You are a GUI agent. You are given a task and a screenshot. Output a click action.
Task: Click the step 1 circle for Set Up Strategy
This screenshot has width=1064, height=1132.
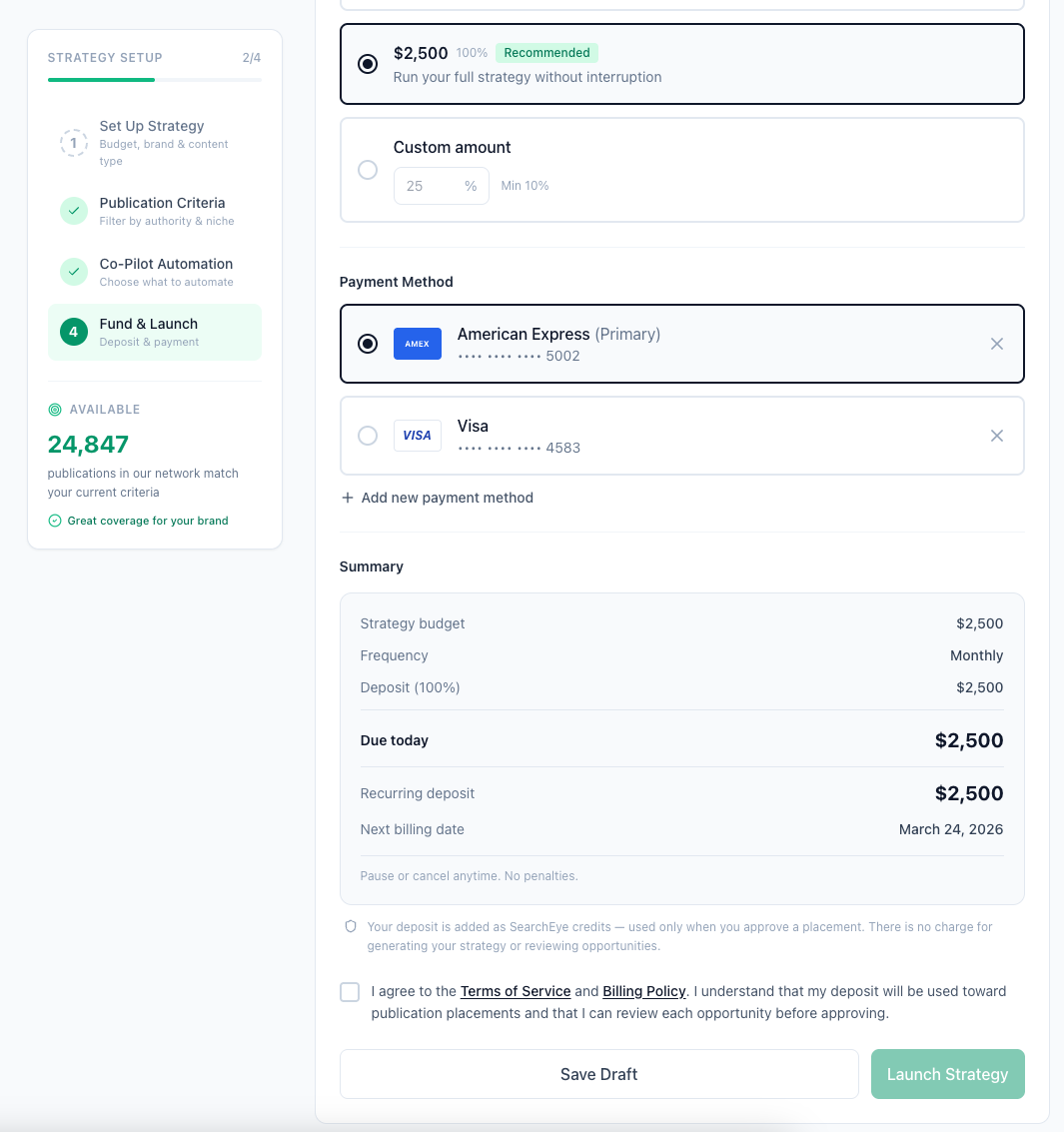coord(73,143)
